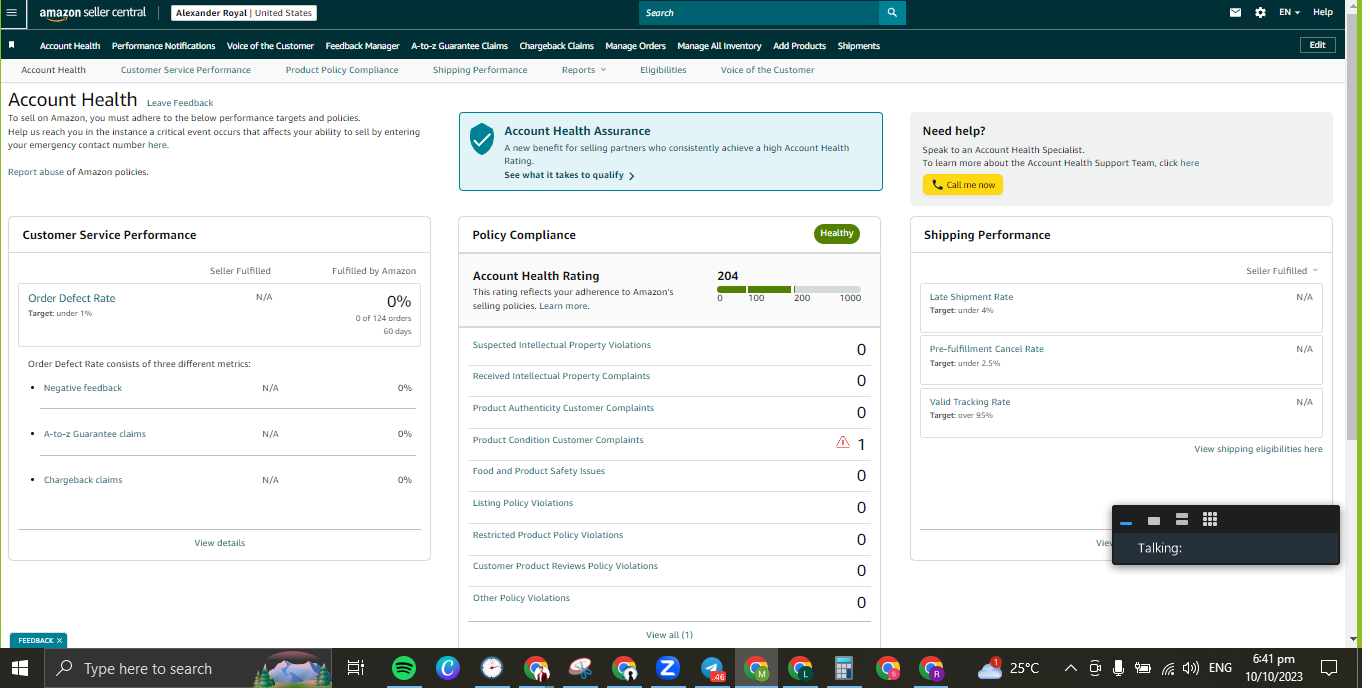Screen dimensions: 1362x688
Task: Open Performance Notifications in the bookmark bar
Action: [163, 46]
